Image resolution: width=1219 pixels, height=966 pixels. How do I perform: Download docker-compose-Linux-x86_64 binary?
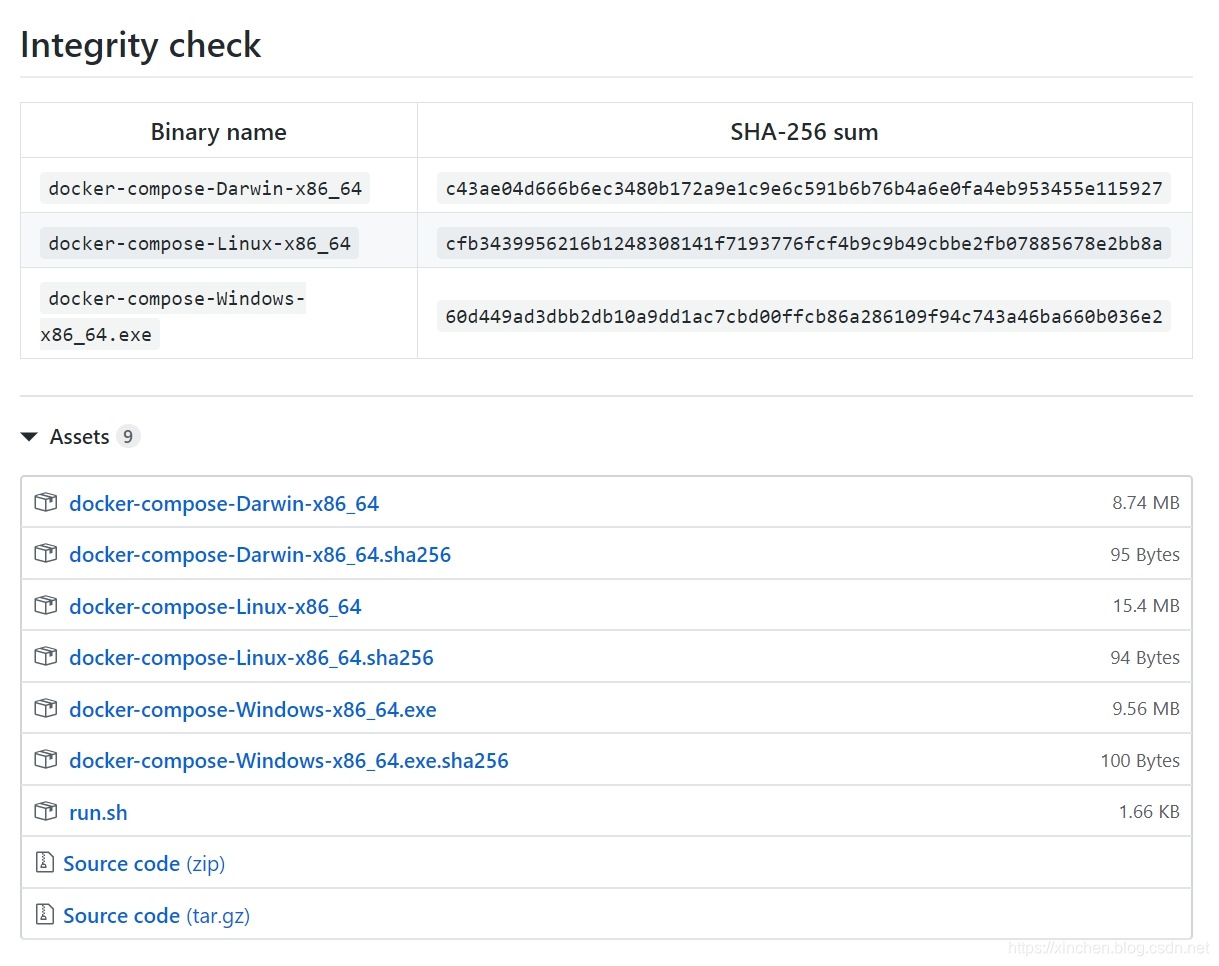pos(215,606)
